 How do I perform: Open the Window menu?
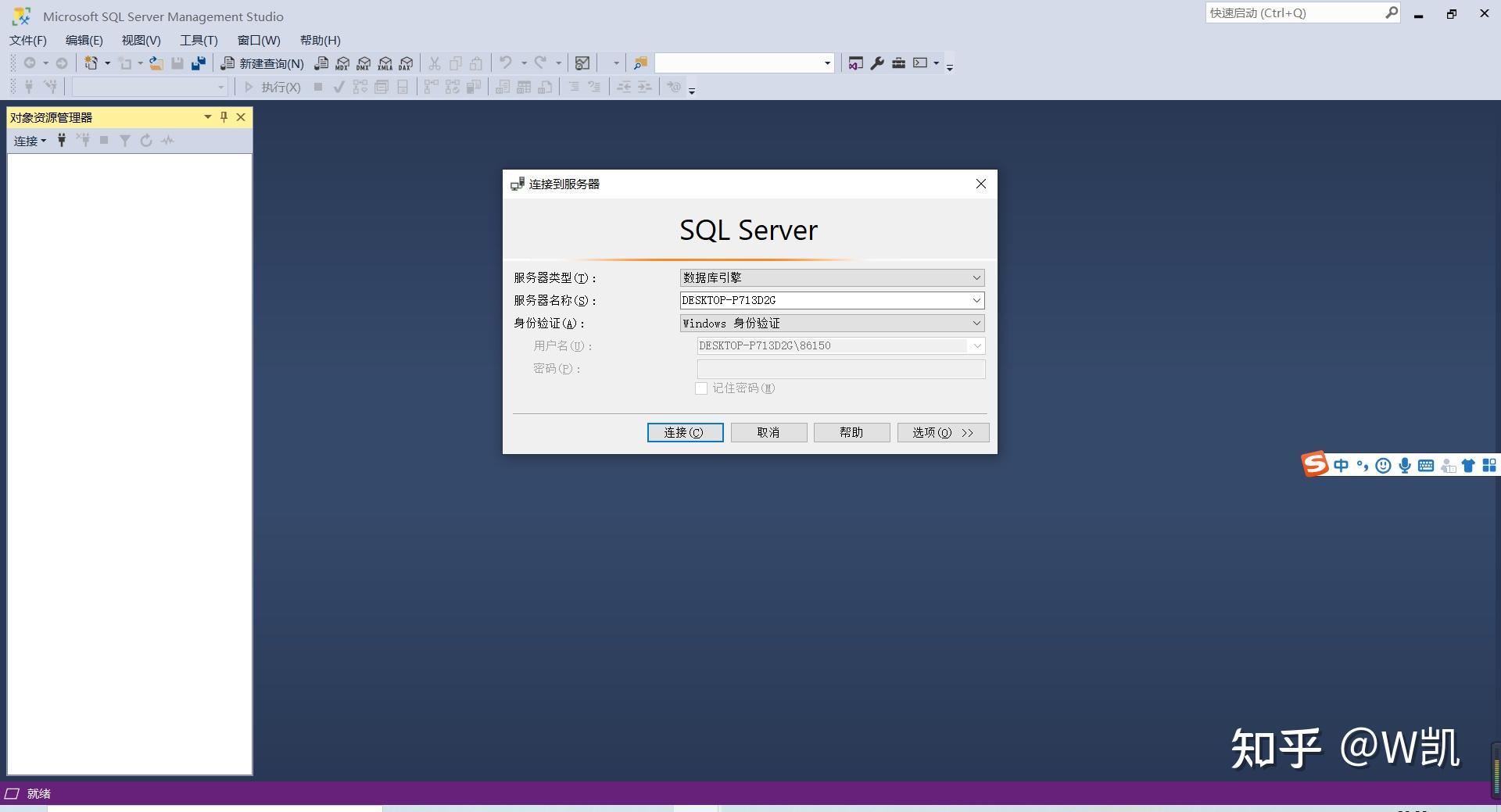259,41
